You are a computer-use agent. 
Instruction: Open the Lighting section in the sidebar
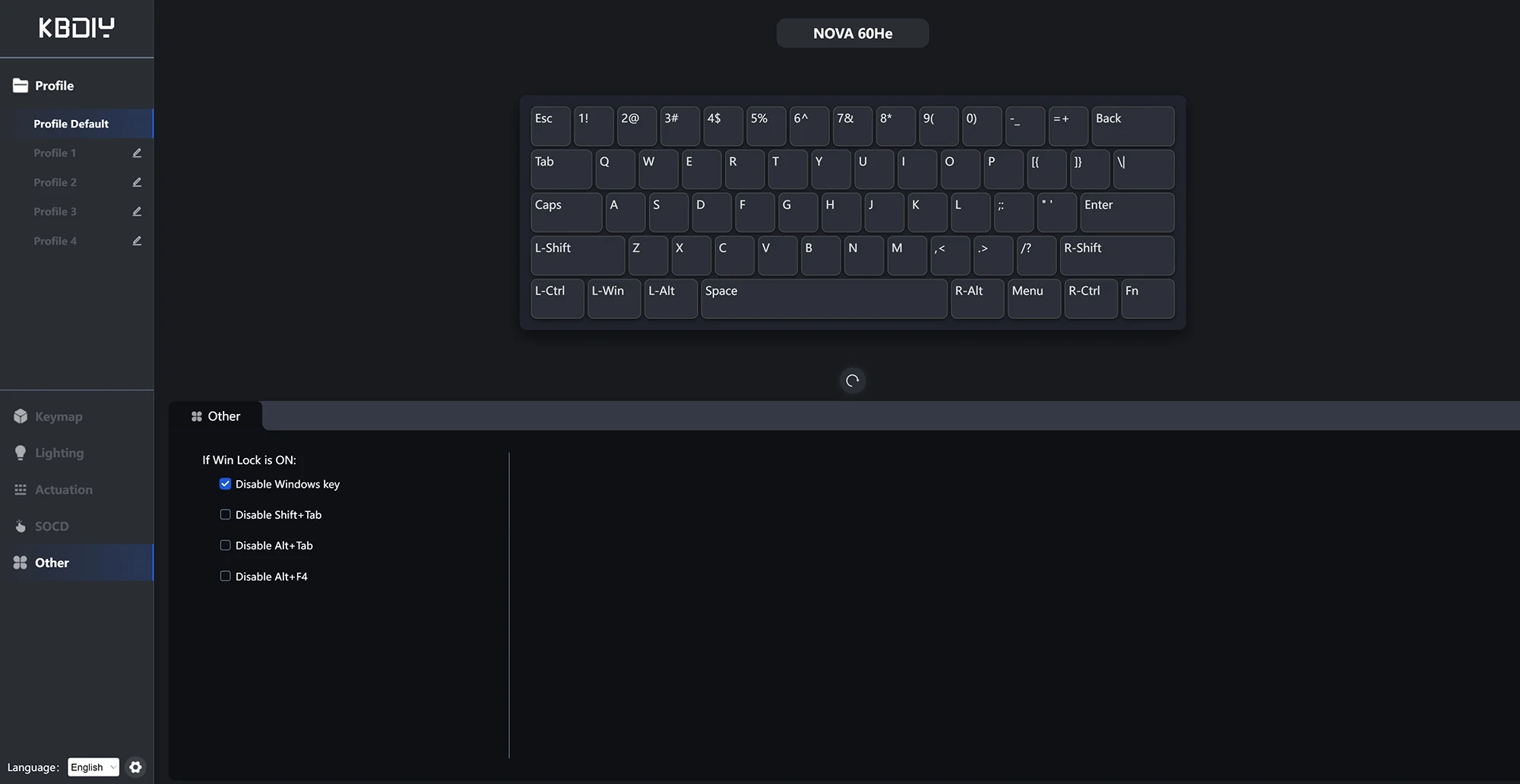coord(77,453)
